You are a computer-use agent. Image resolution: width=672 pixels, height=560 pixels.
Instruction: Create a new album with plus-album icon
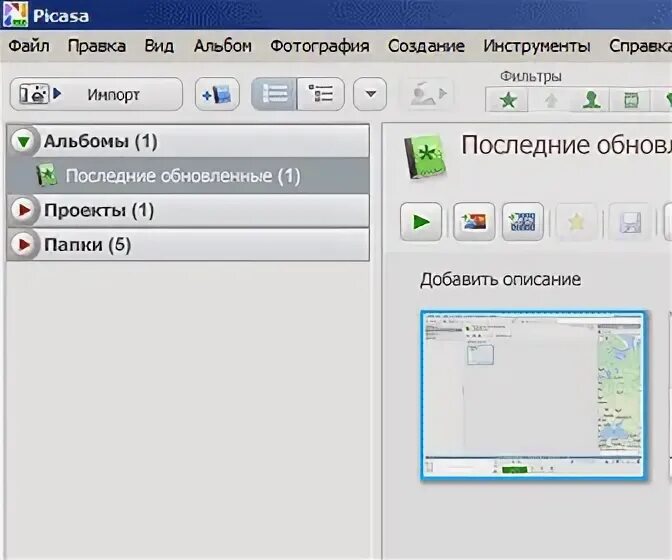coord(217,94)
